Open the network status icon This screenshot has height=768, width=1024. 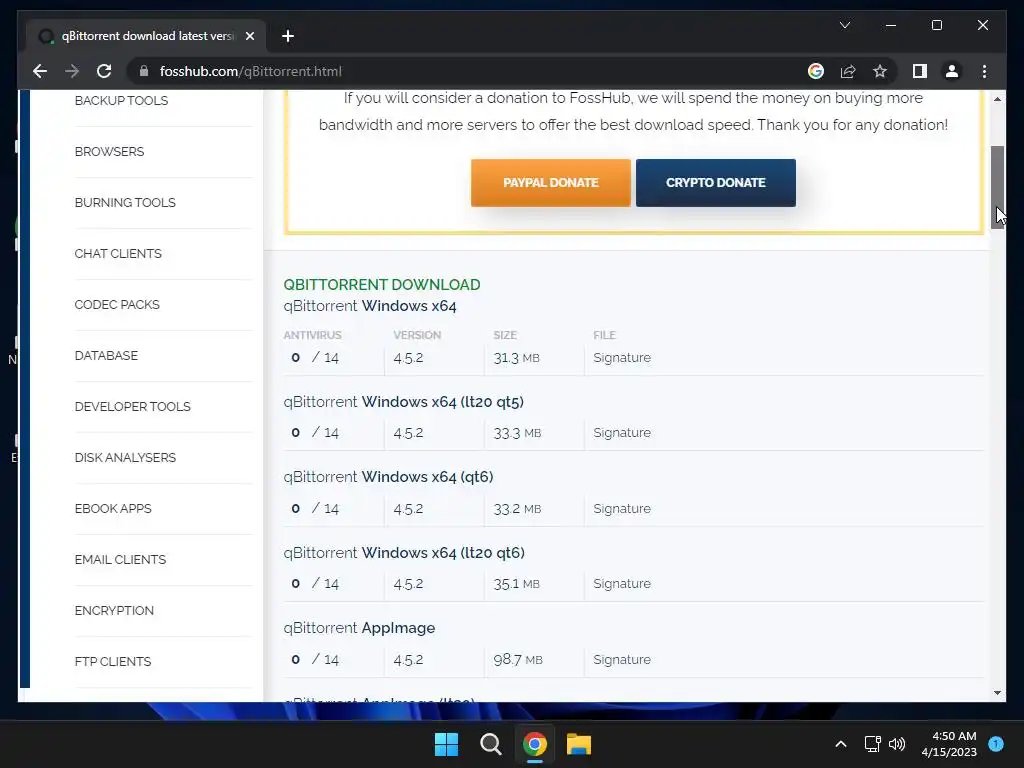[x=872, y=744]
